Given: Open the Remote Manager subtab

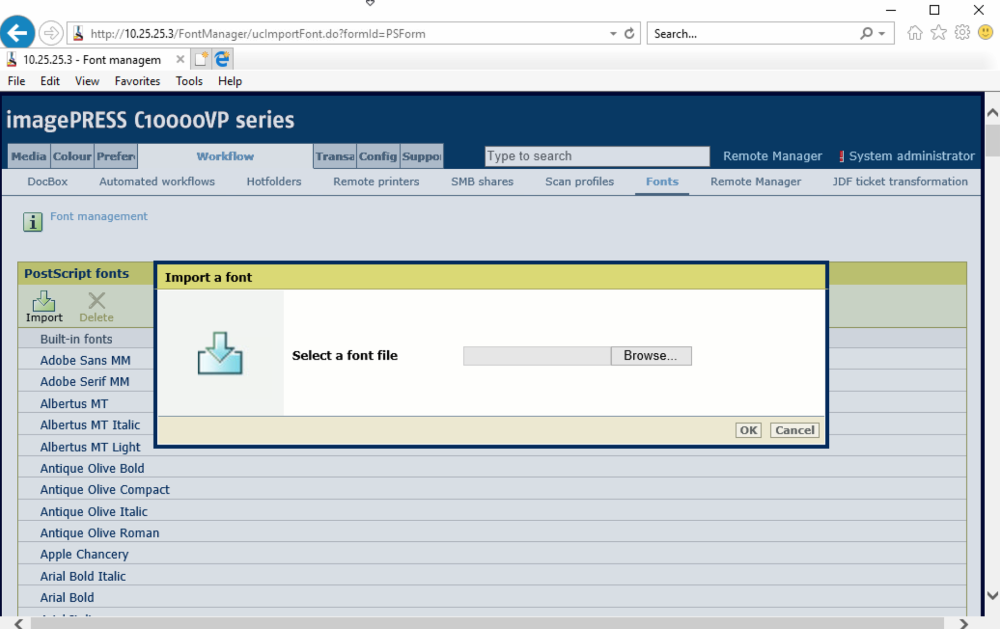Looking at the screenshot, I should tap(756, 182).
